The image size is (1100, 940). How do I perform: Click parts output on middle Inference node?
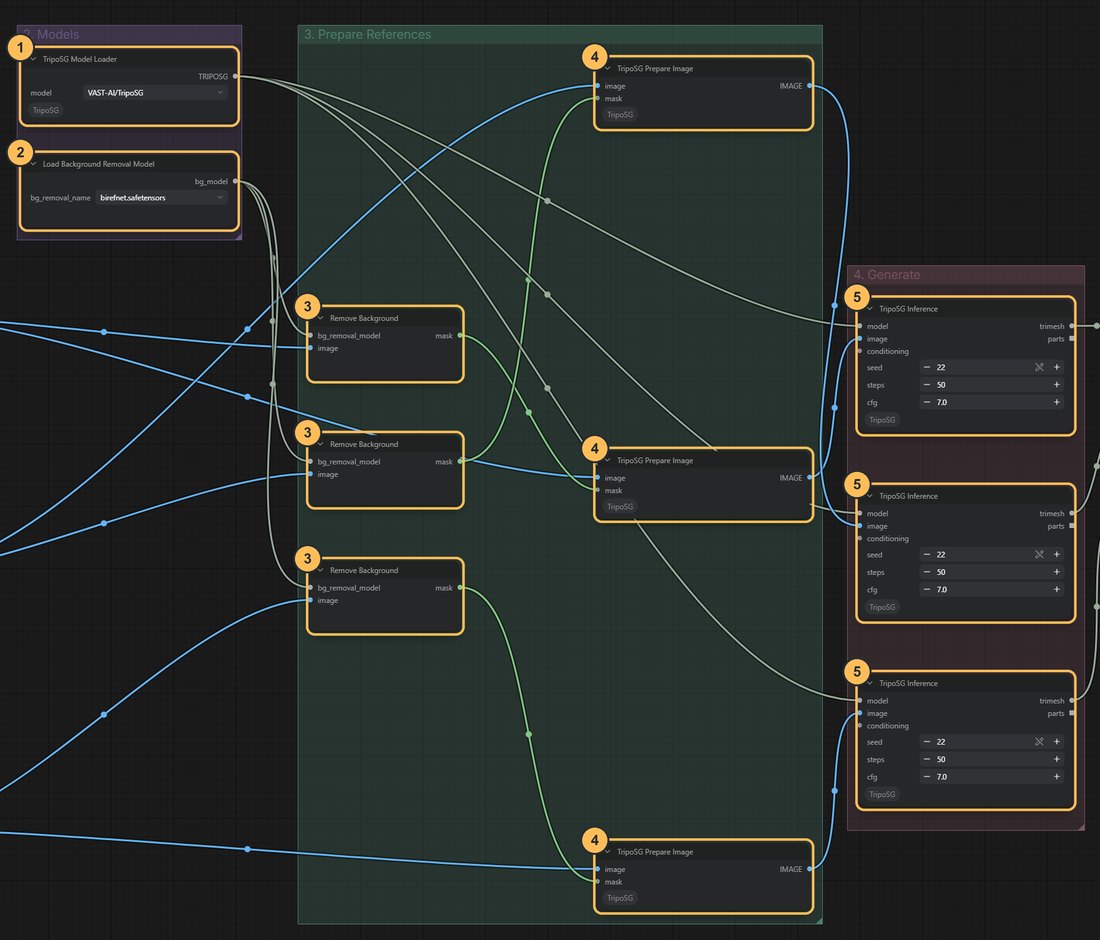1072,526
